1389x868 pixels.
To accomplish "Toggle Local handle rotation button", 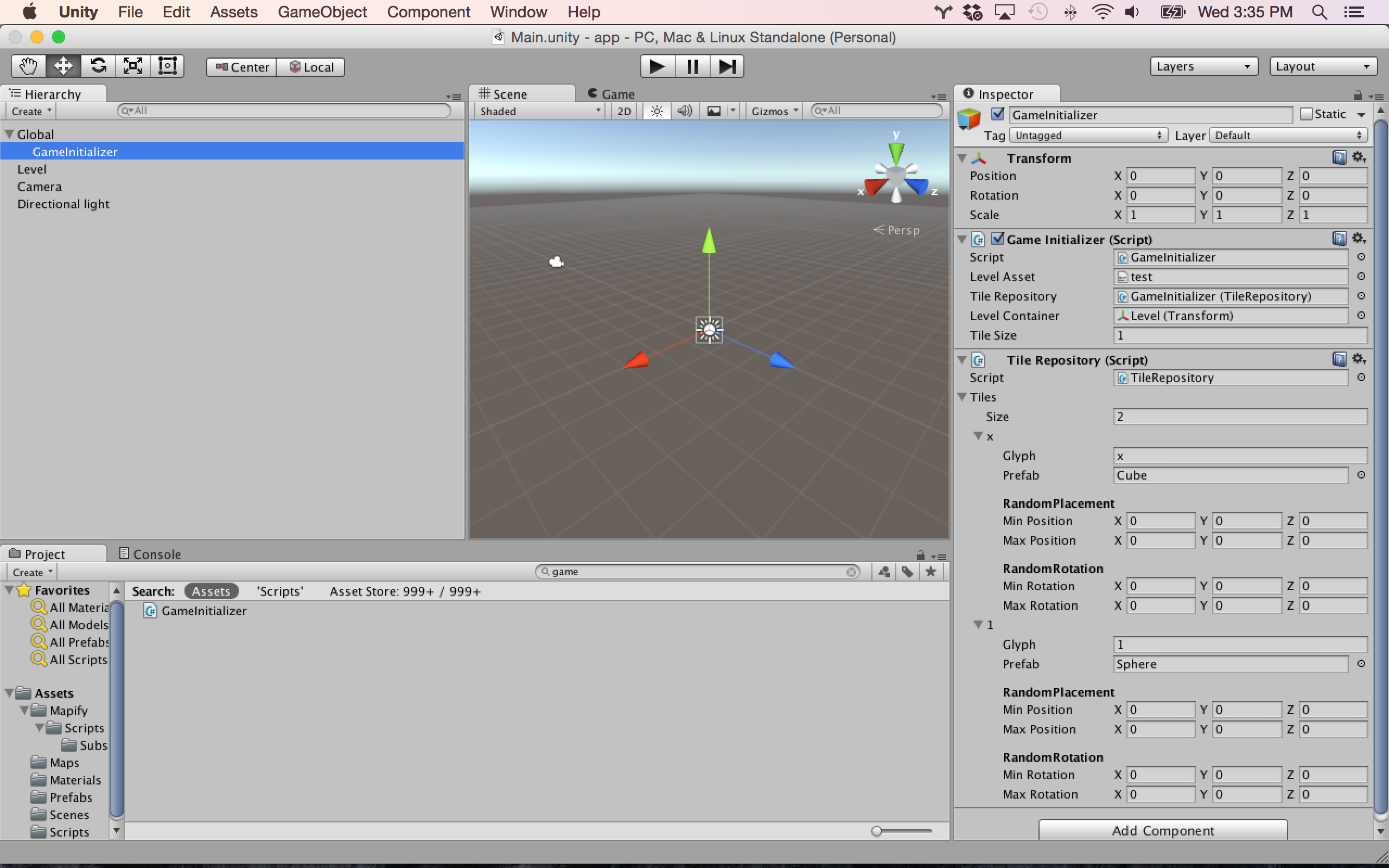I will (x=310, y=67).
